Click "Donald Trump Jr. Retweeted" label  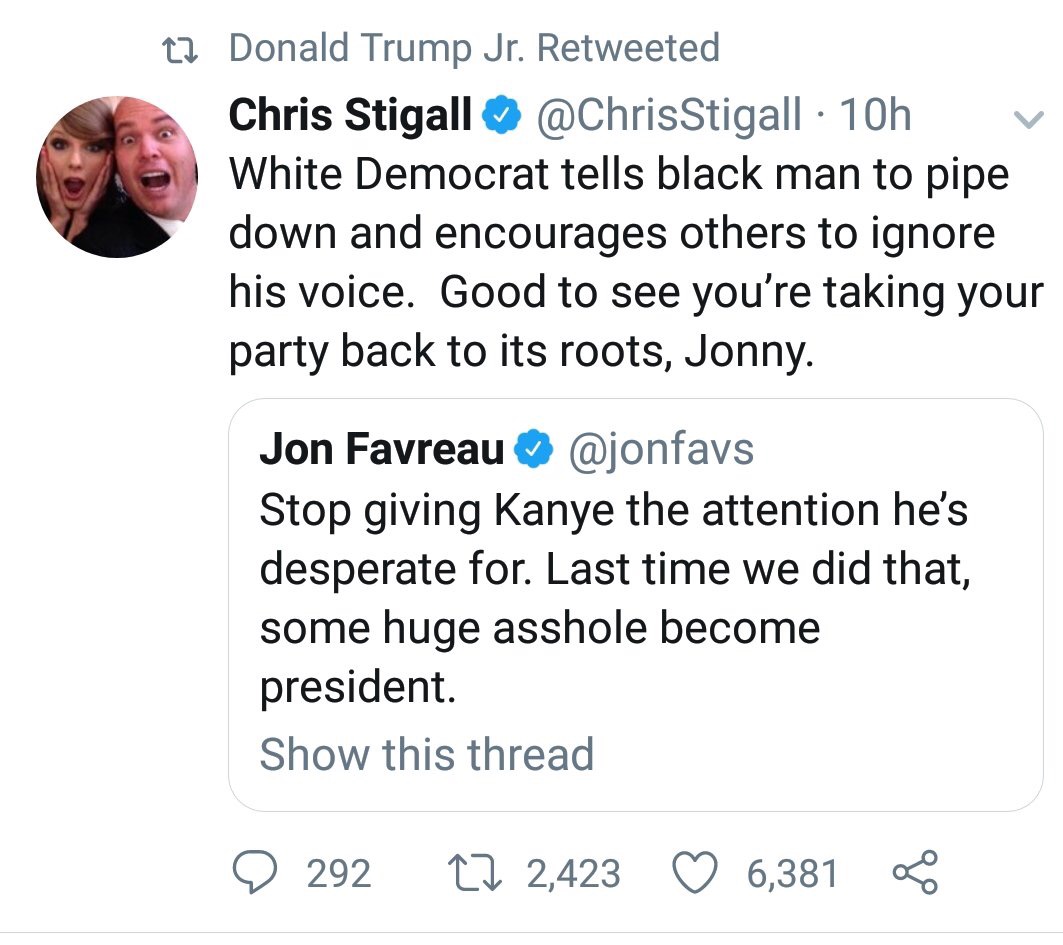tap(474, 48)
